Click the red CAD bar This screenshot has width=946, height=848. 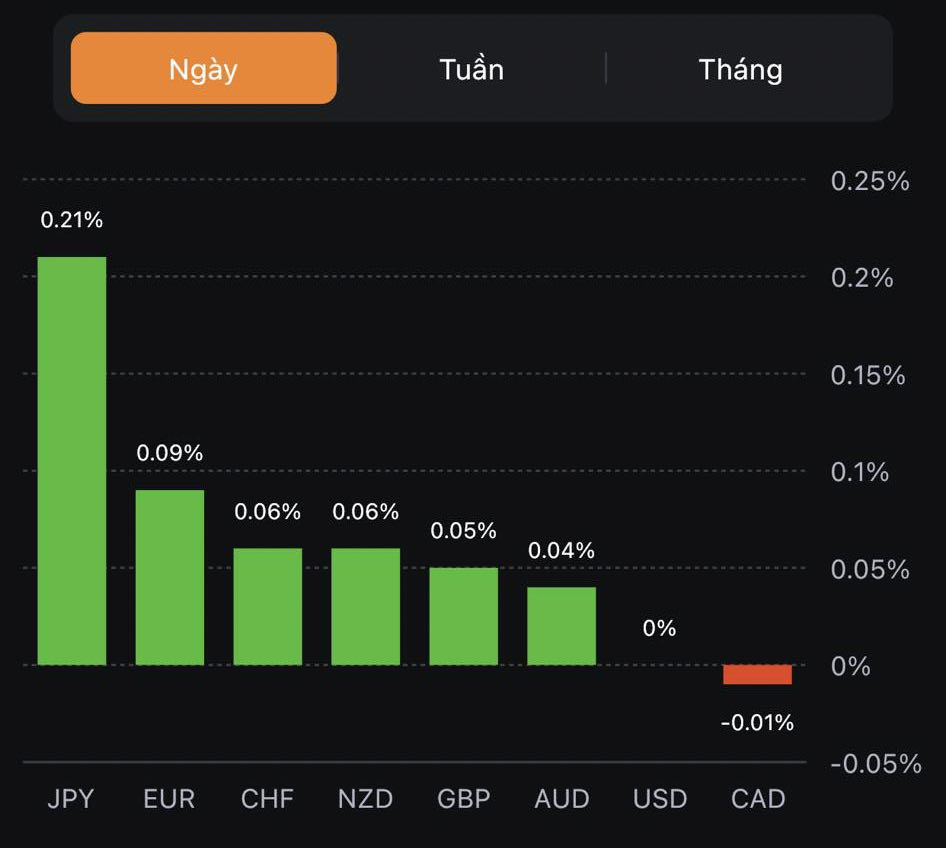point(757,675)
